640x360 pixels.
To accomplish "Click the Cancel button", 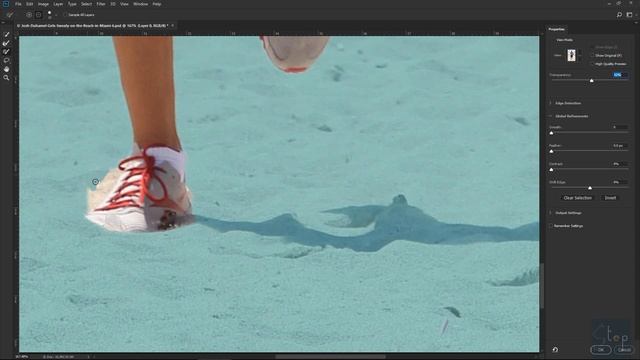I will click(624, 350).
